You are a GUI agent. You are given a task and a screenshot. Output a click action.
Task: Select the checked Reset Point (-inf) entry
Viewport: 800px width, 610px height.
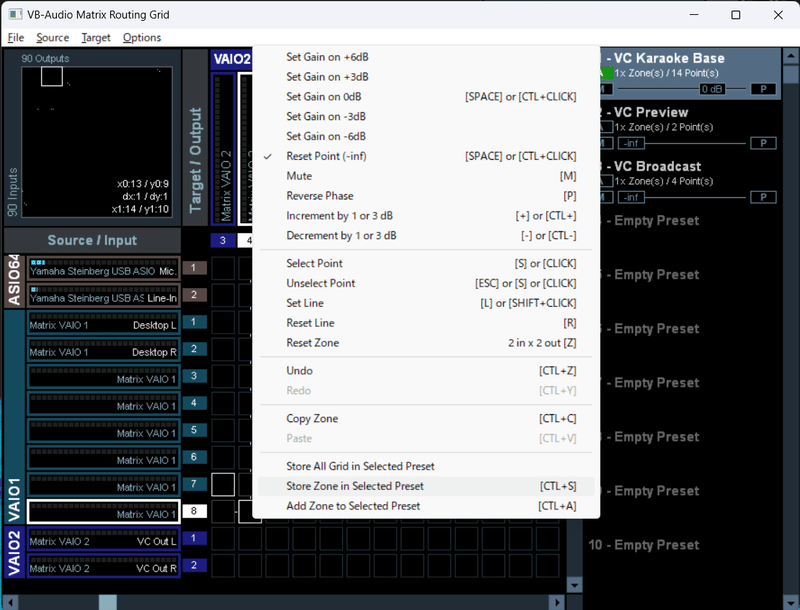coord(426,156)
